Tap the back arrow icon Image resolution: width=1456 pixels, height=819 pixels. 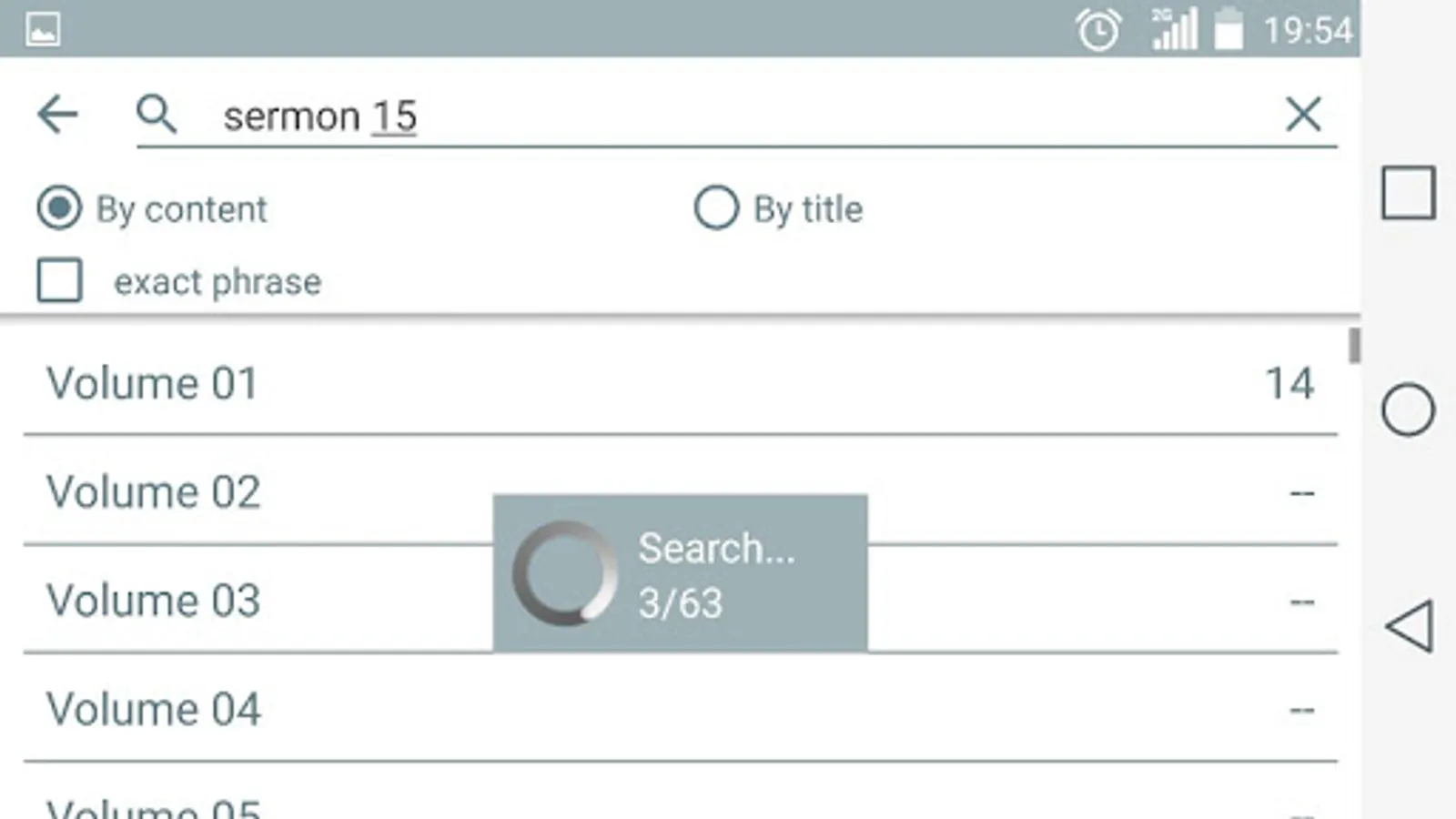(57, 116)
